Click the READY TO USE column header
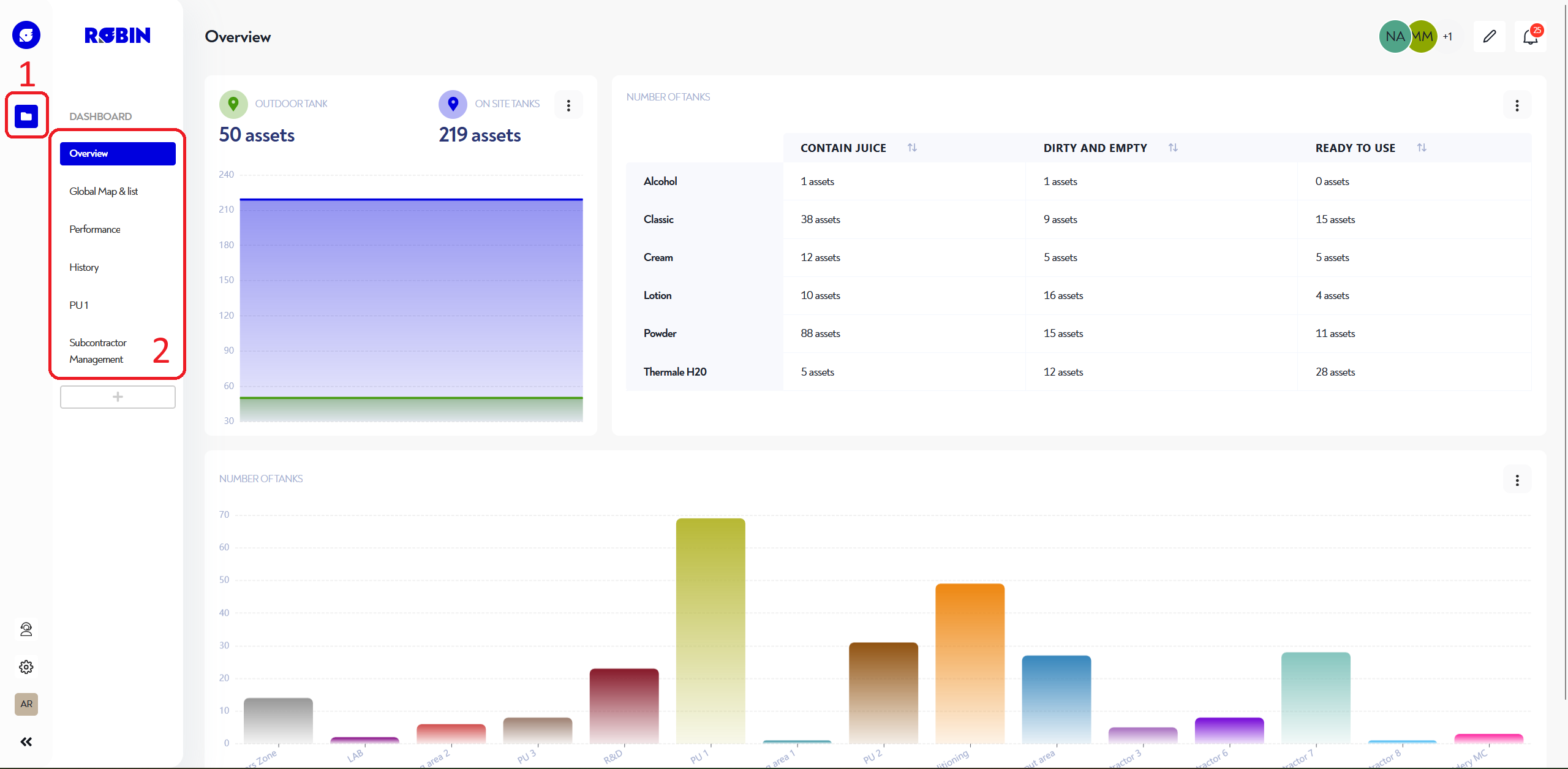Viewport: 1568px width, 769px height. (1355, 148)
